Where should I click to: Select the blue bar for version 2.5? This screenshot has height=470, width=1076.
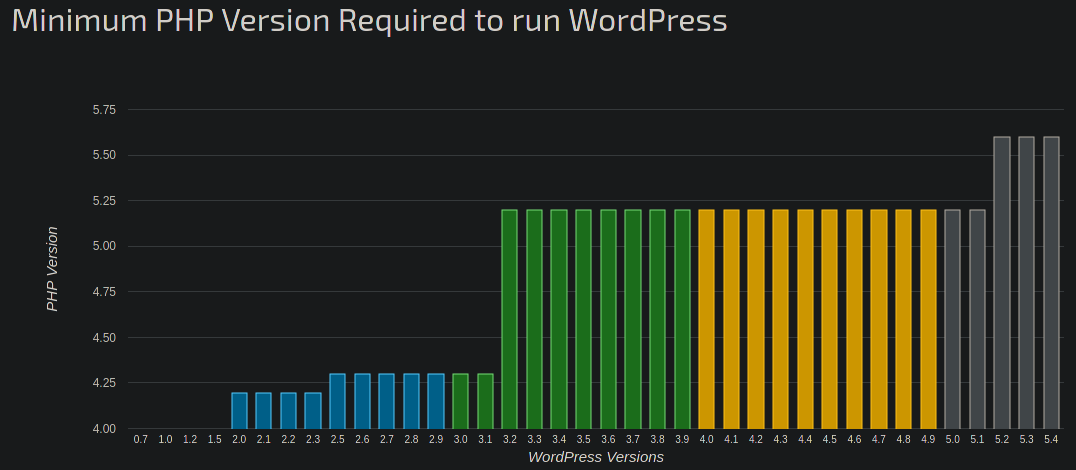pyautogui.click(x=338, y=401)
